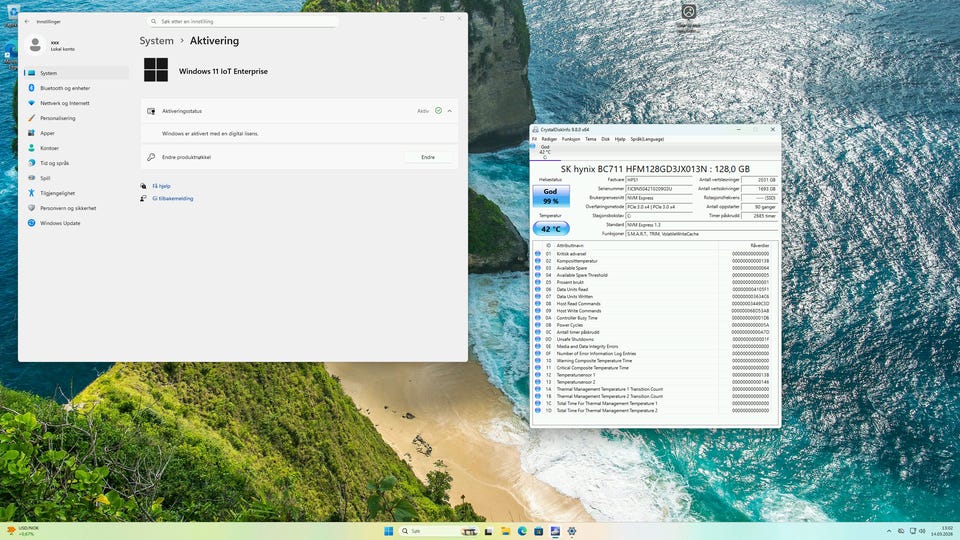Click the Settings gear taskbar icon
Screen dimensions: 960x540
coord(572,531)
